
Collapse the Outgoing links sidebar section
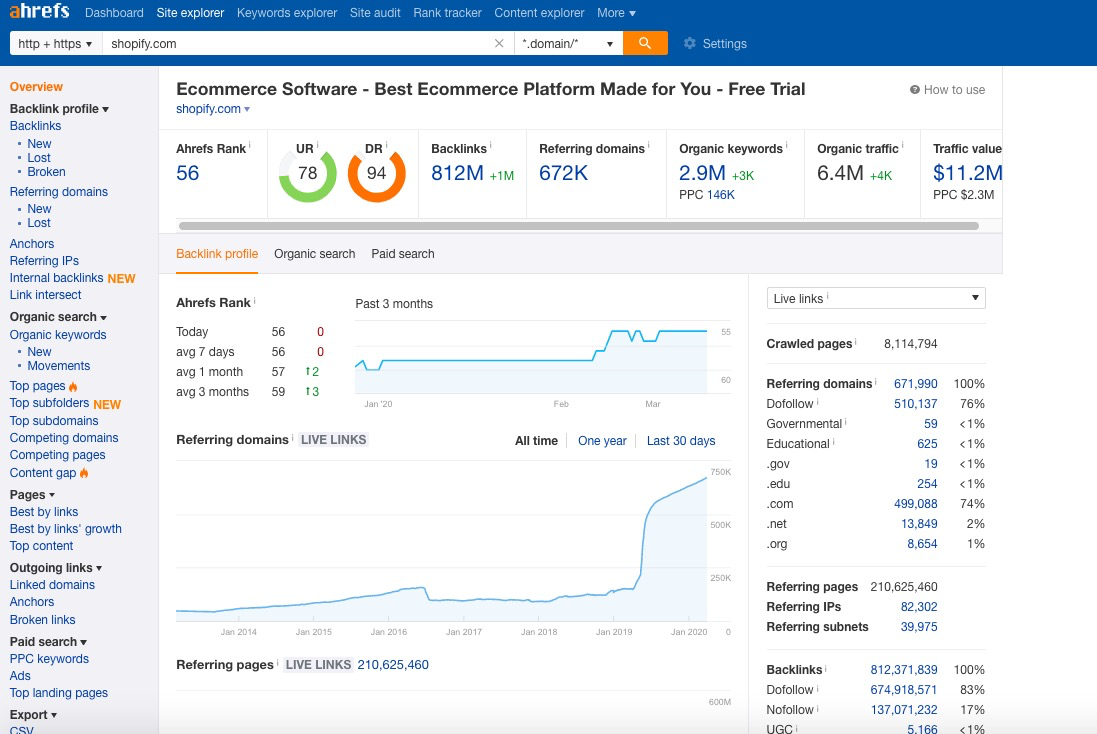coord(56,567)
